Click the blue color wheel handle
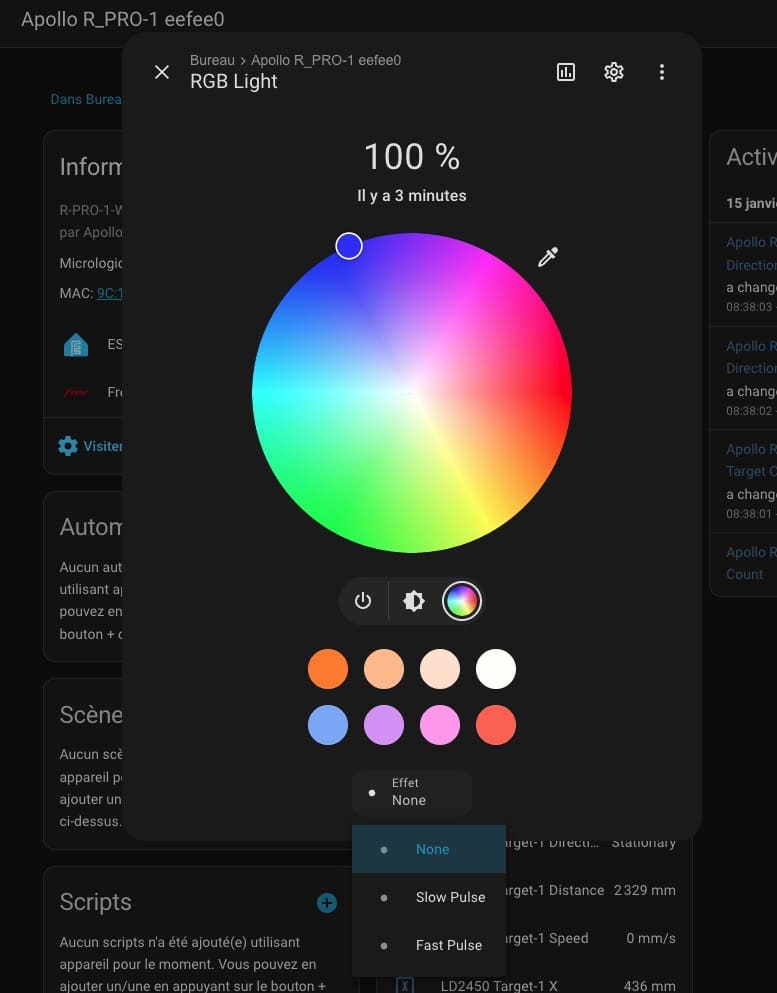The width and height of the screenshot is (777, 993). (x=349, y=246)
